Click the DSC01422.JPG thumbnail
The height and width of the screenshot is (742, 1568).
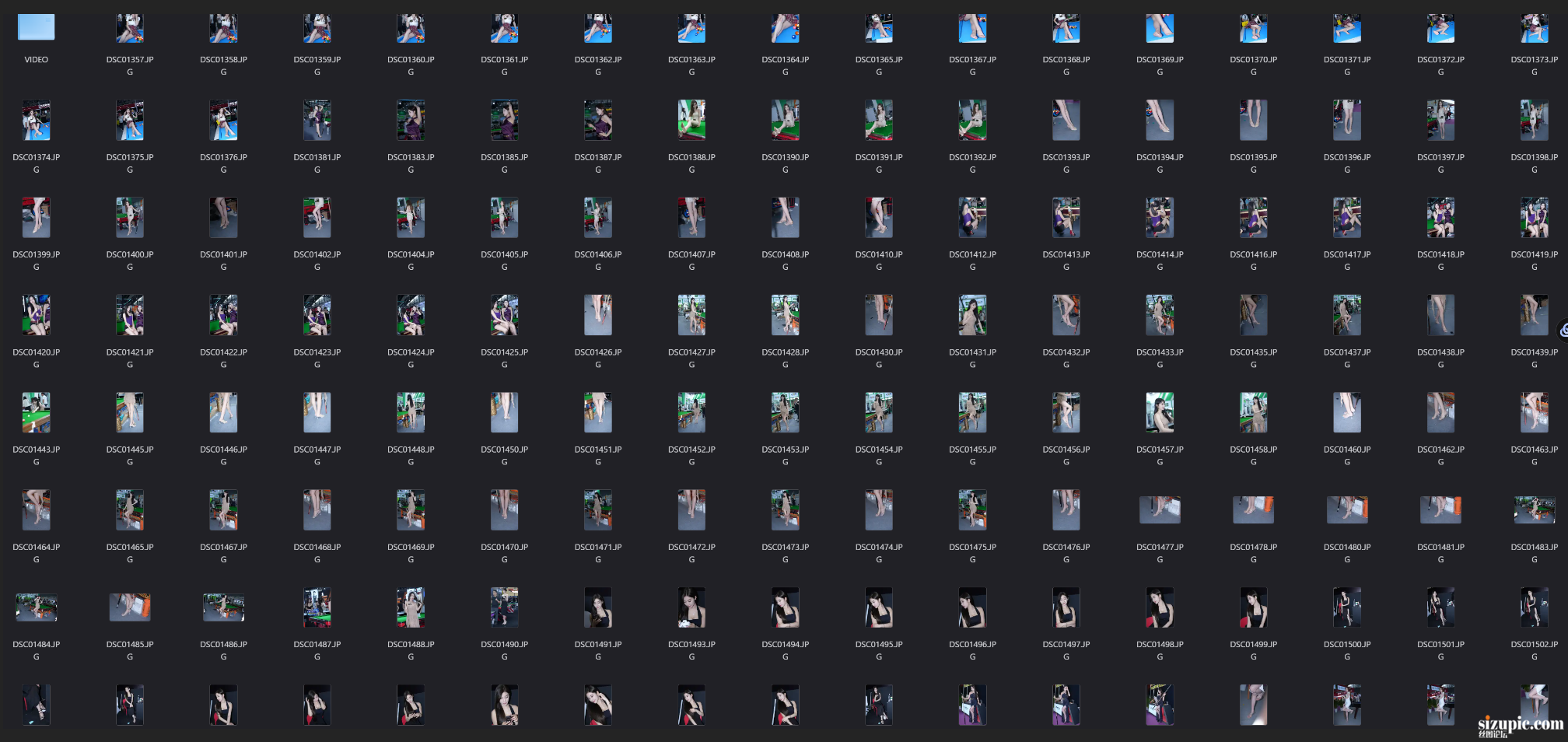[223, 315]
